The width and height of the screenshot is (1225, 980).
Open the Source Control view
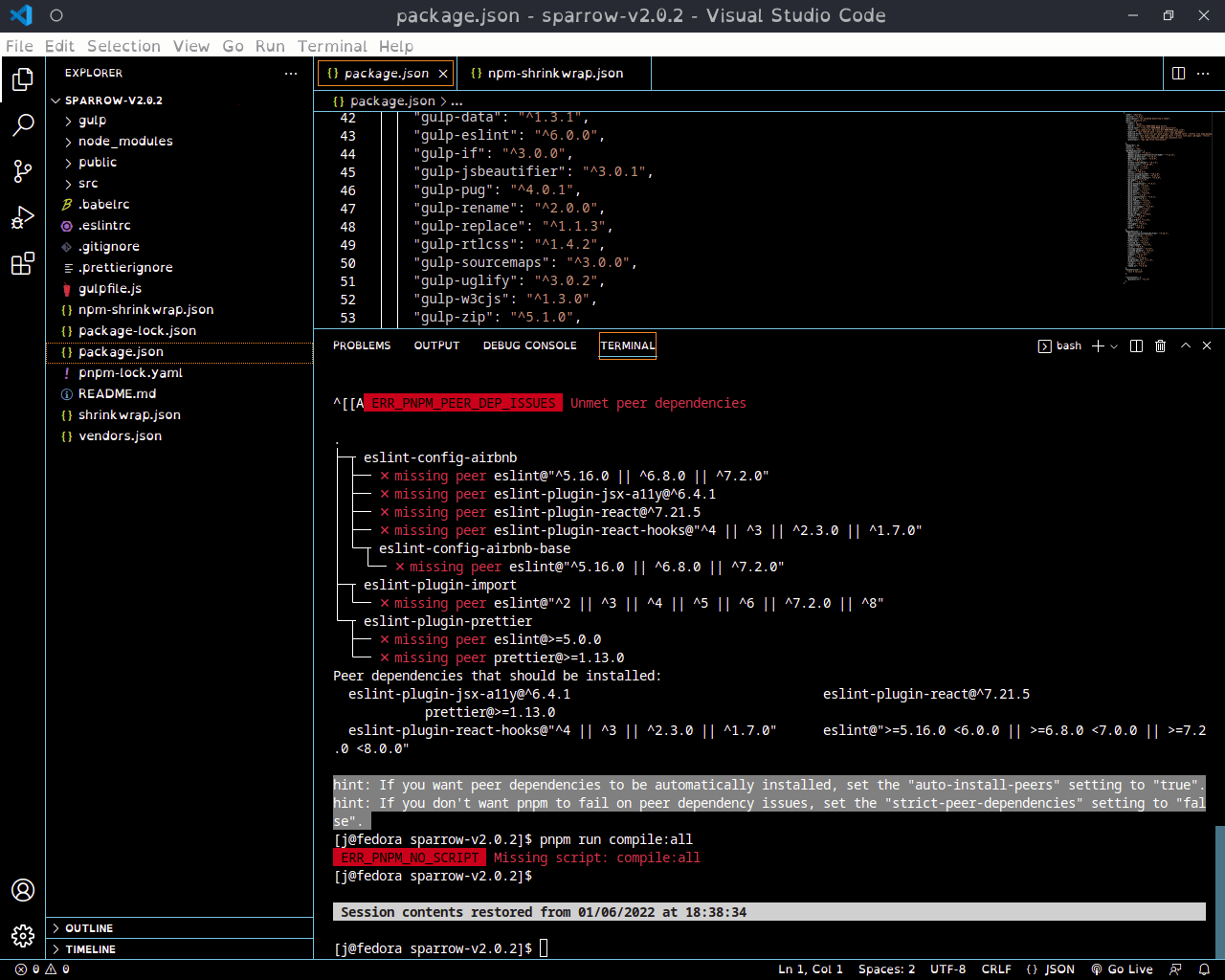23,171
